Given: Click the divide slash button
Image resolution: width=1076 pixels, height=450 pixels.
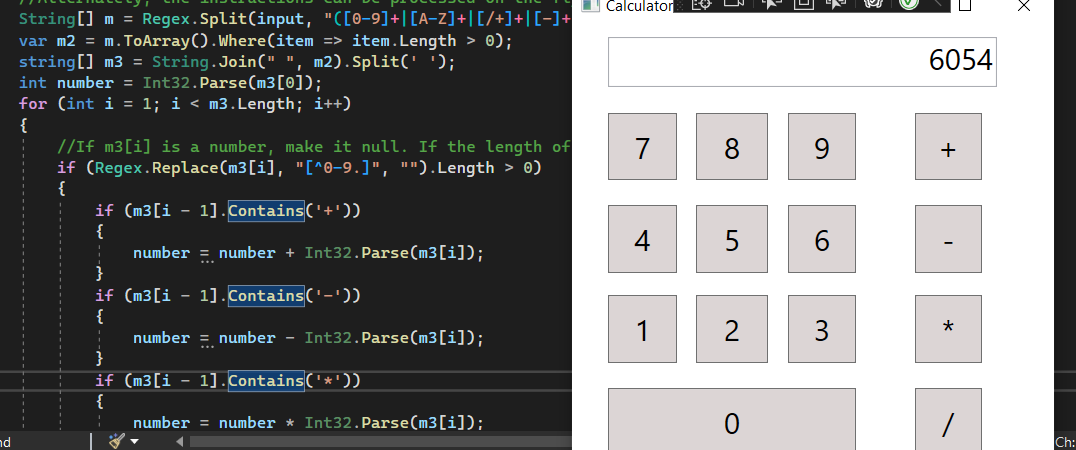Looking at the screenshot, I should pyautogui.click(x=948, y=420).
